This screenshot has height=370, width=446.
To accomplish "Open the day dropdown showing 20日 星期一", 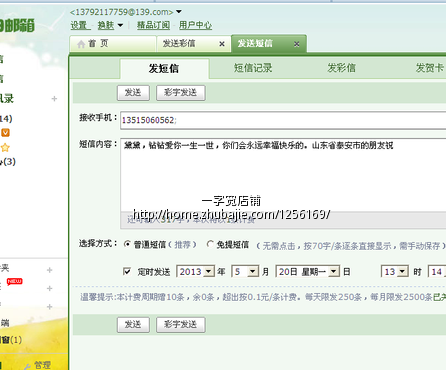I will coord(307,272).
